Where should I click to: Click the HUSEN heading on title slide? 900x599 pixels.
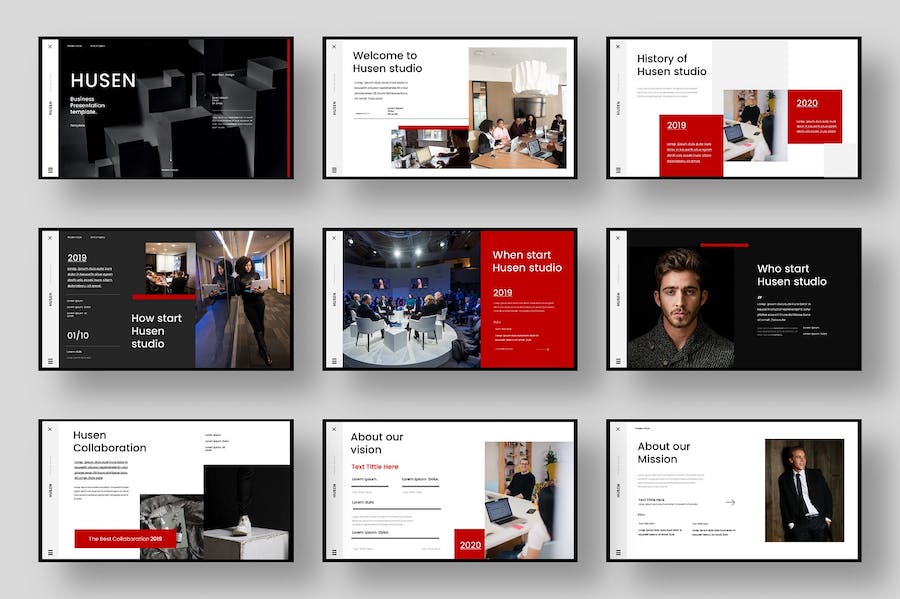point(103,81)
